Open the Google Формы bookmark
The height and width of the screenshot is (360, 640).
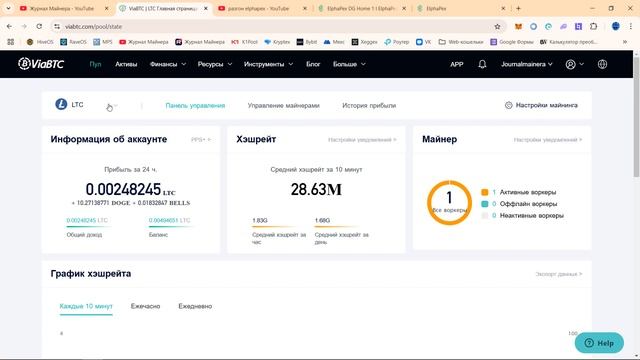point(512,42)
